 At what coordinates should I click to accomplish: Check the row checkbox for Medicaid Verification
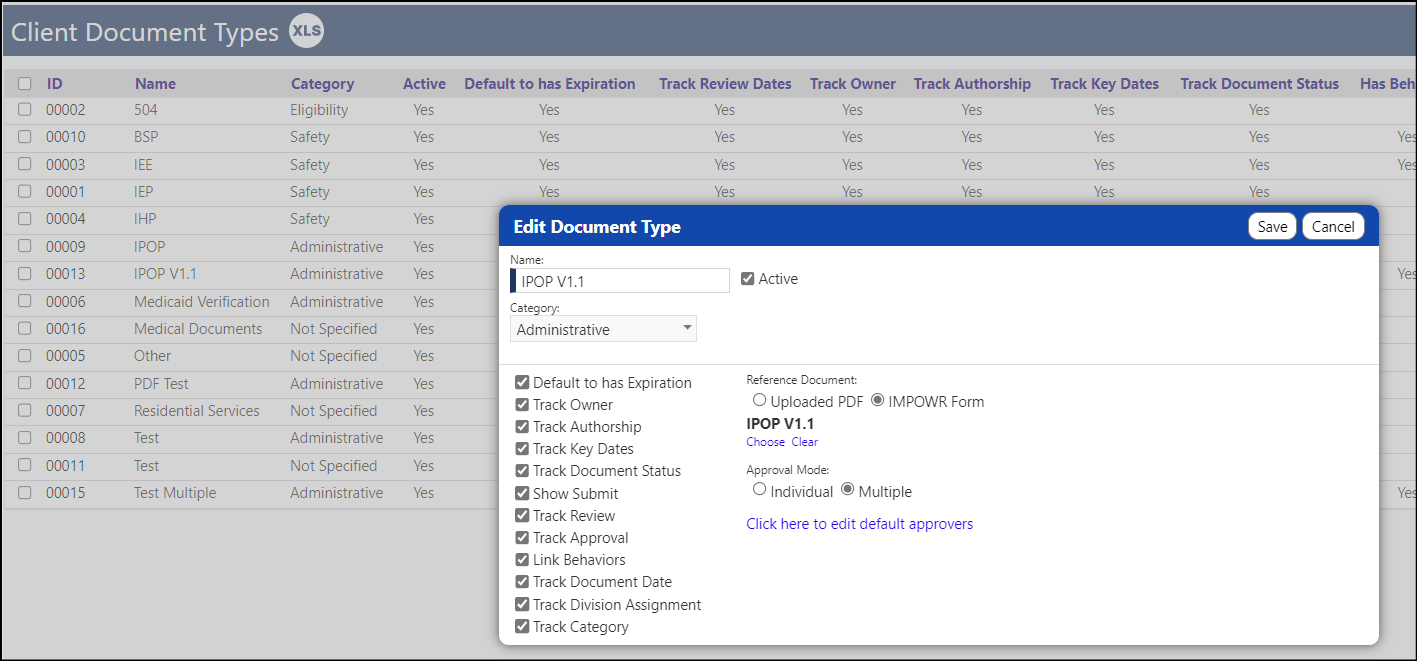click(24, 301)
